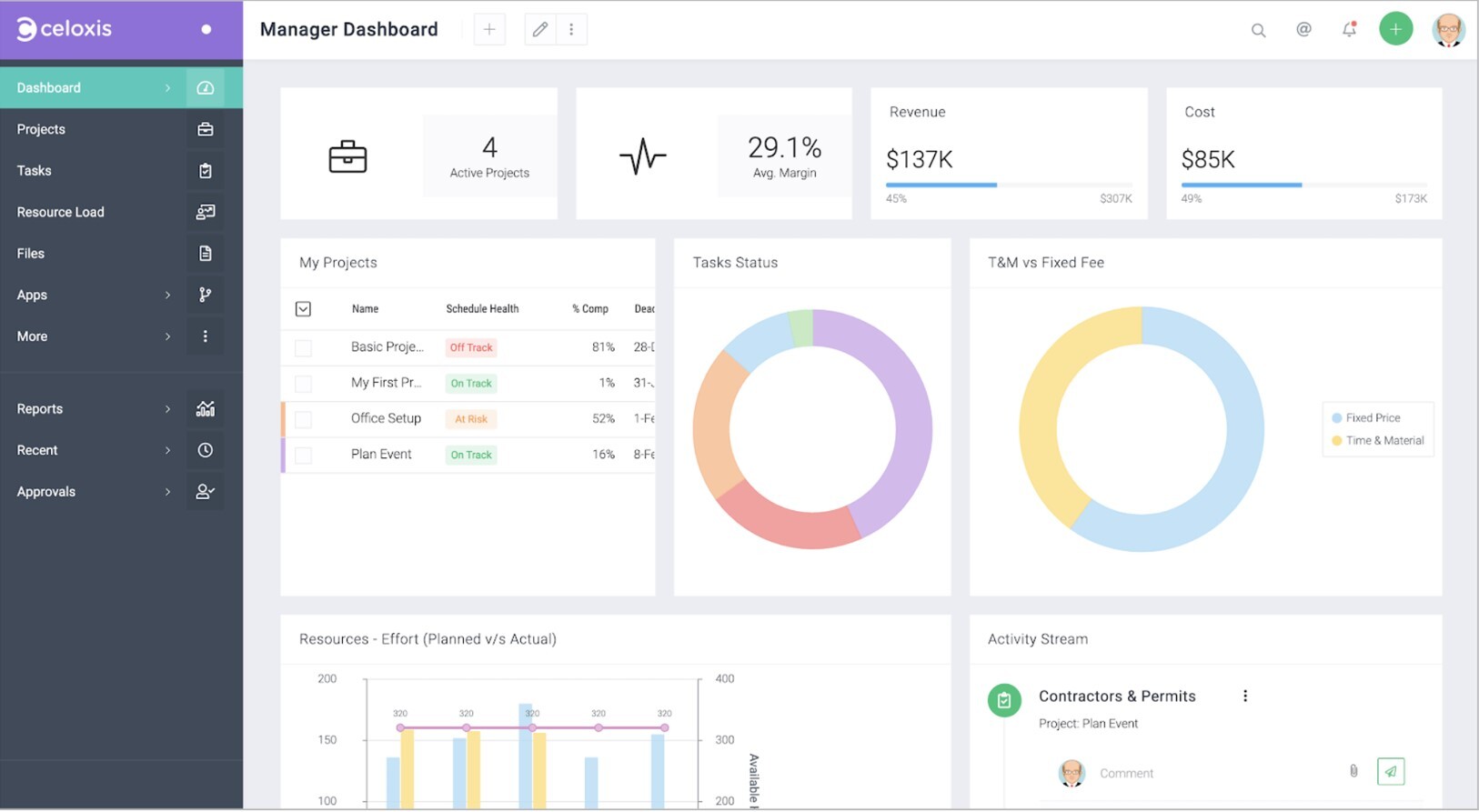This screenshot has width=1479, height=812.
Task: Expand the Approvals sidebar chevron
Action: point(167,492)
